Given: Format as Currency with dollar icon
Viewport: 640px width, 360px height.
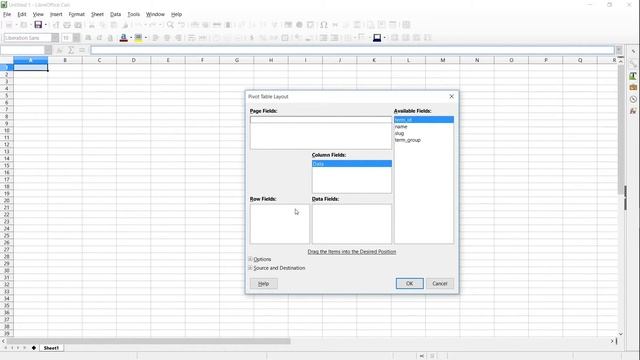Looking at the screenshot, I should pos(251,38).
